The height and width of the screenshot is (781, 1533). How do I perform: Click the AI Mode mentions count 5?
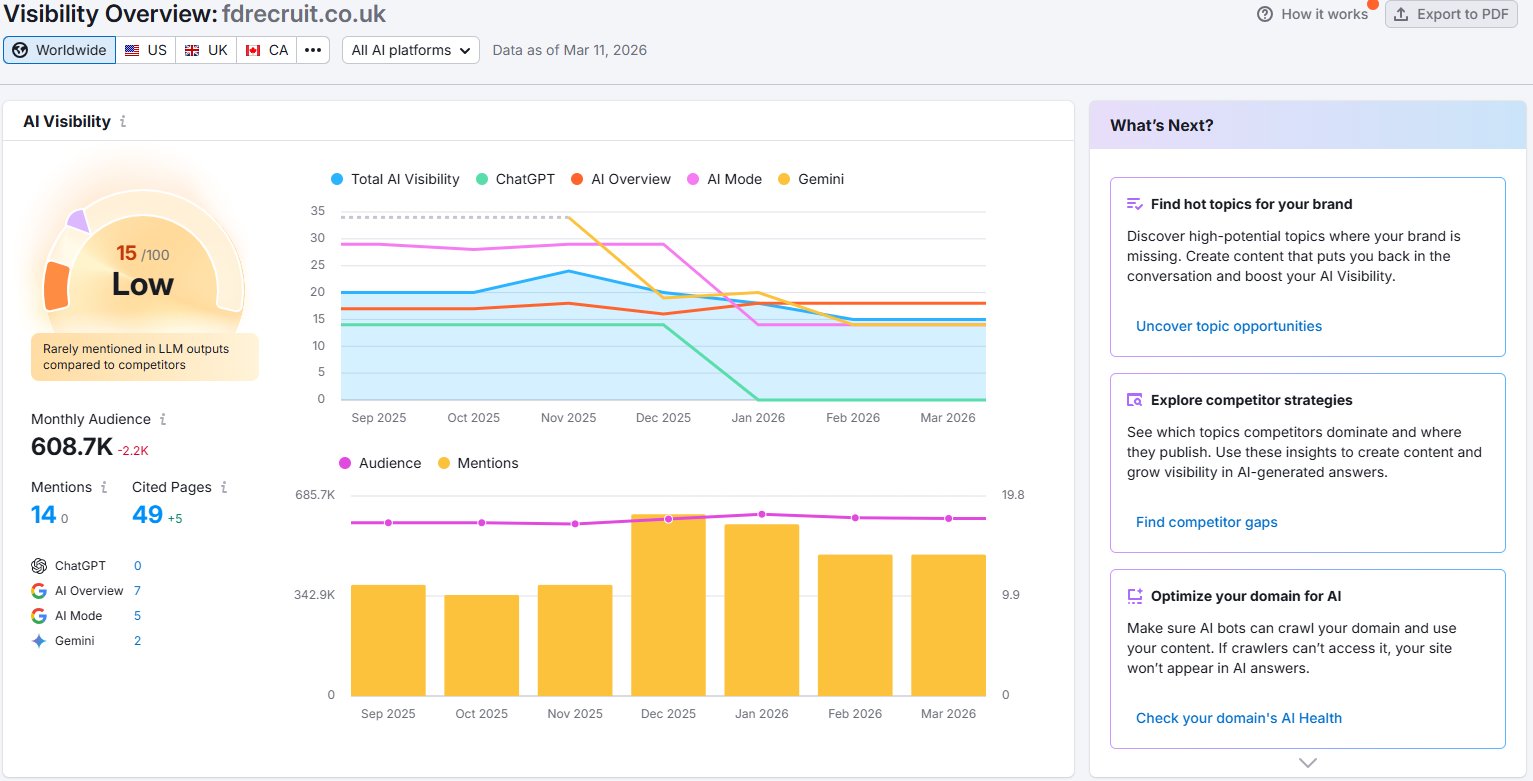pos(137,616)
